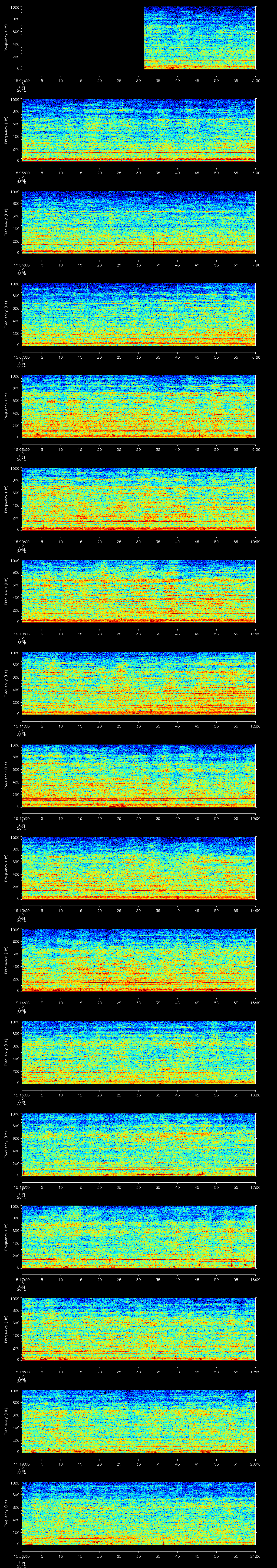Open the spectrogram panel starting at 15:08:00

pos(139,407)
